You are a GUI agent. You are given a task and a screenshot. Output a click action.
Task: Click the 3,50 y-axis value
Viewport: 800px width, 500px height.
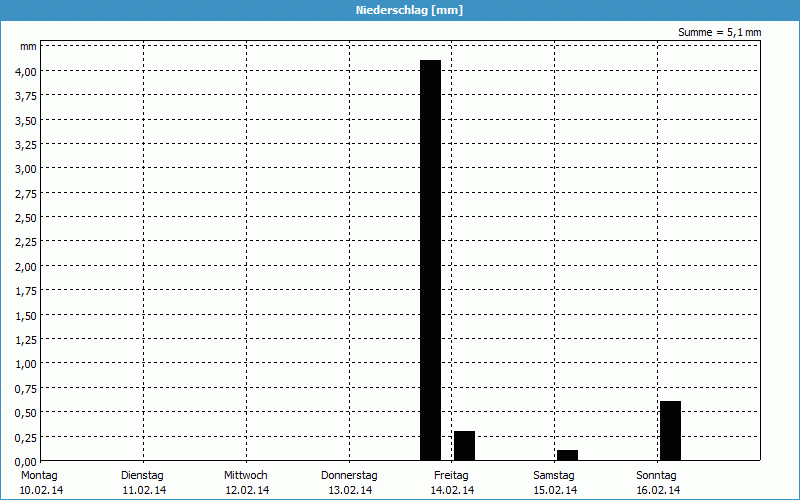click(26, 120)
